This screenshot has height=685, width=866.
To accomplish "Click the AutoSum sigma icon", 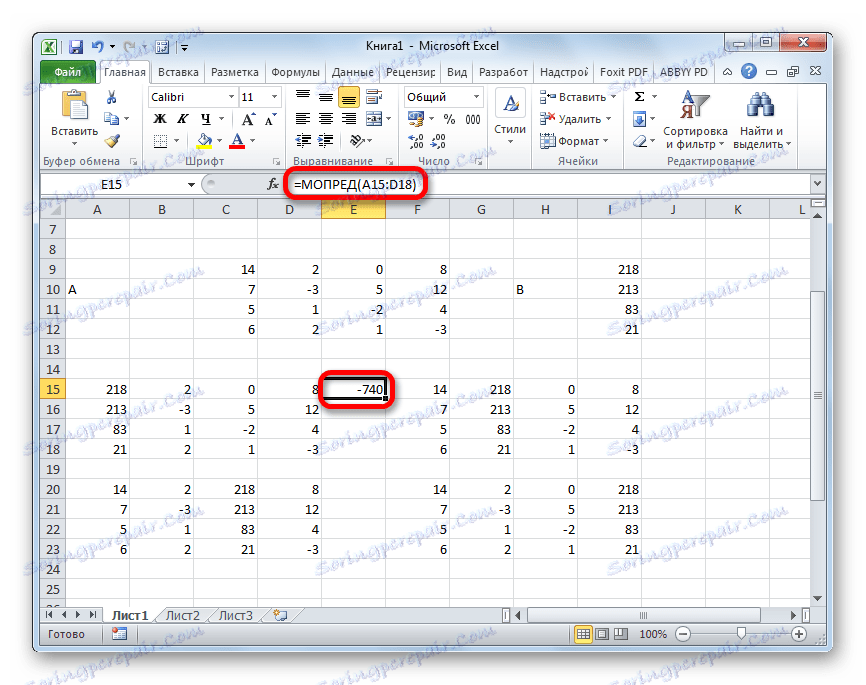I will click(x=640, y=97).
